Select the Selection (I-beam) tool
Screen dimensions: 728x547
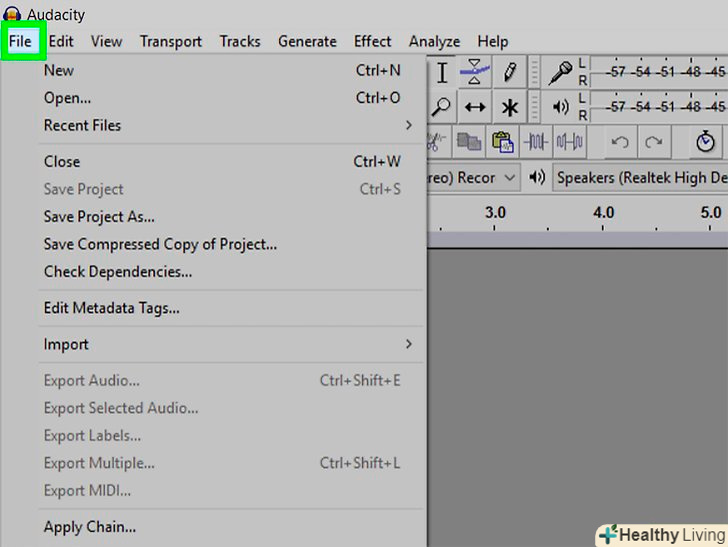[442, 72]
